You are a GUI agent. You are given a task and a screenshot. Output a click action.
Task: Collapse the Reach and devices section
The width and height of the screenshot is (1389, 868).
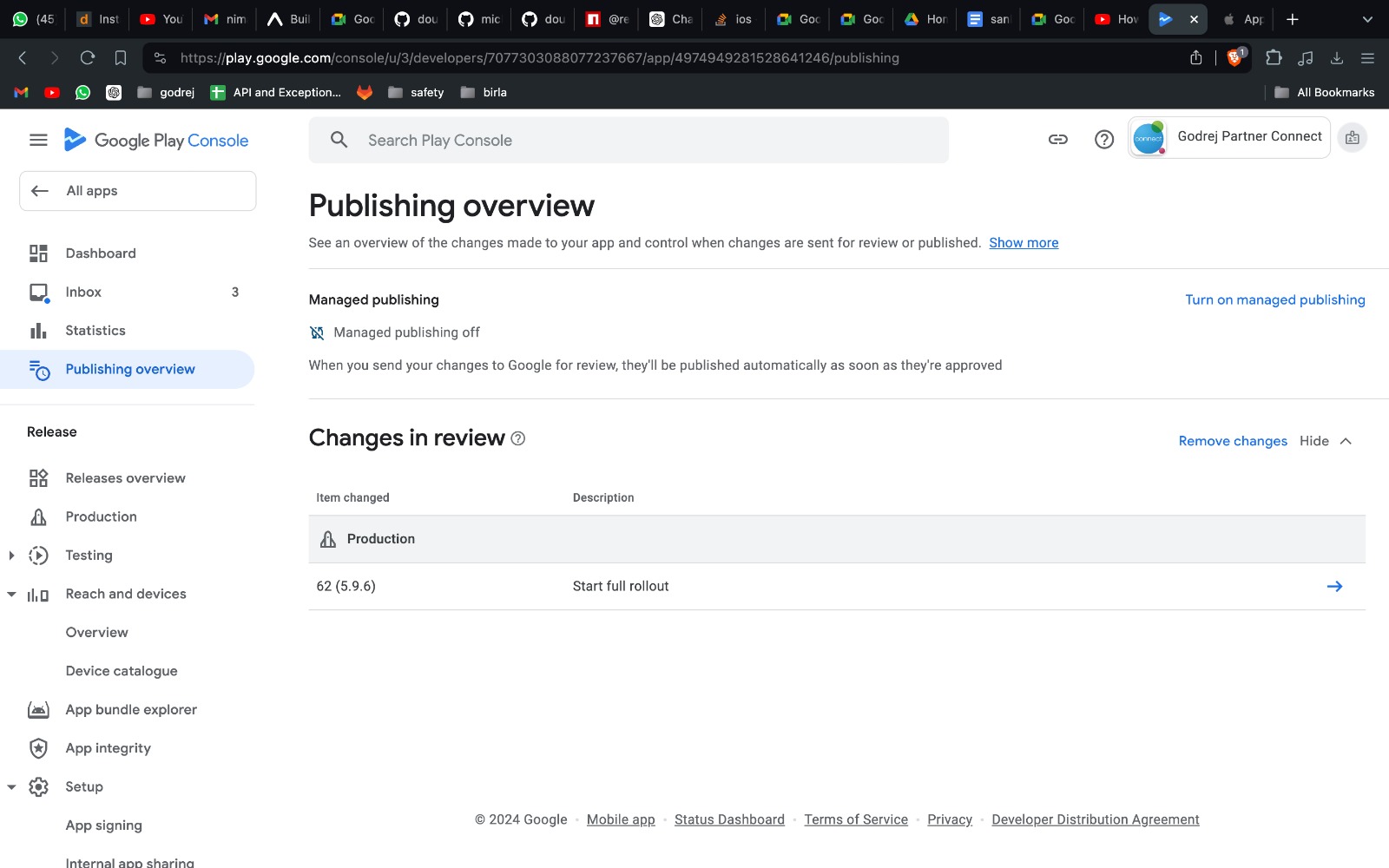[11, 594]
